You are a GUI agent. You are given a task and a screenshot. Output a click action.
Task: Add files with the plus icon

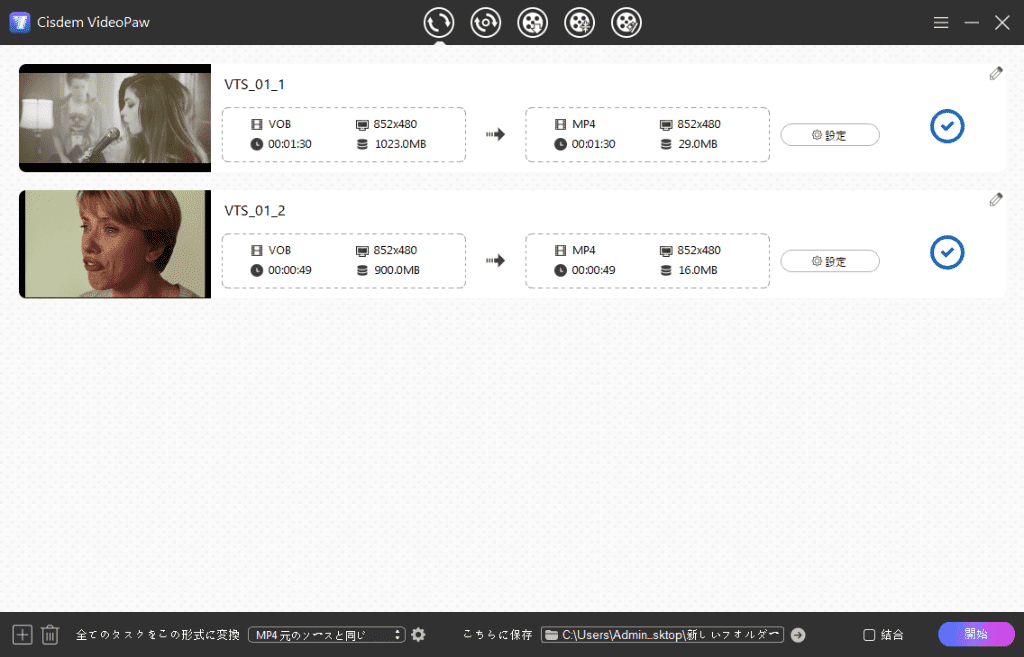[x=22, y=635]
